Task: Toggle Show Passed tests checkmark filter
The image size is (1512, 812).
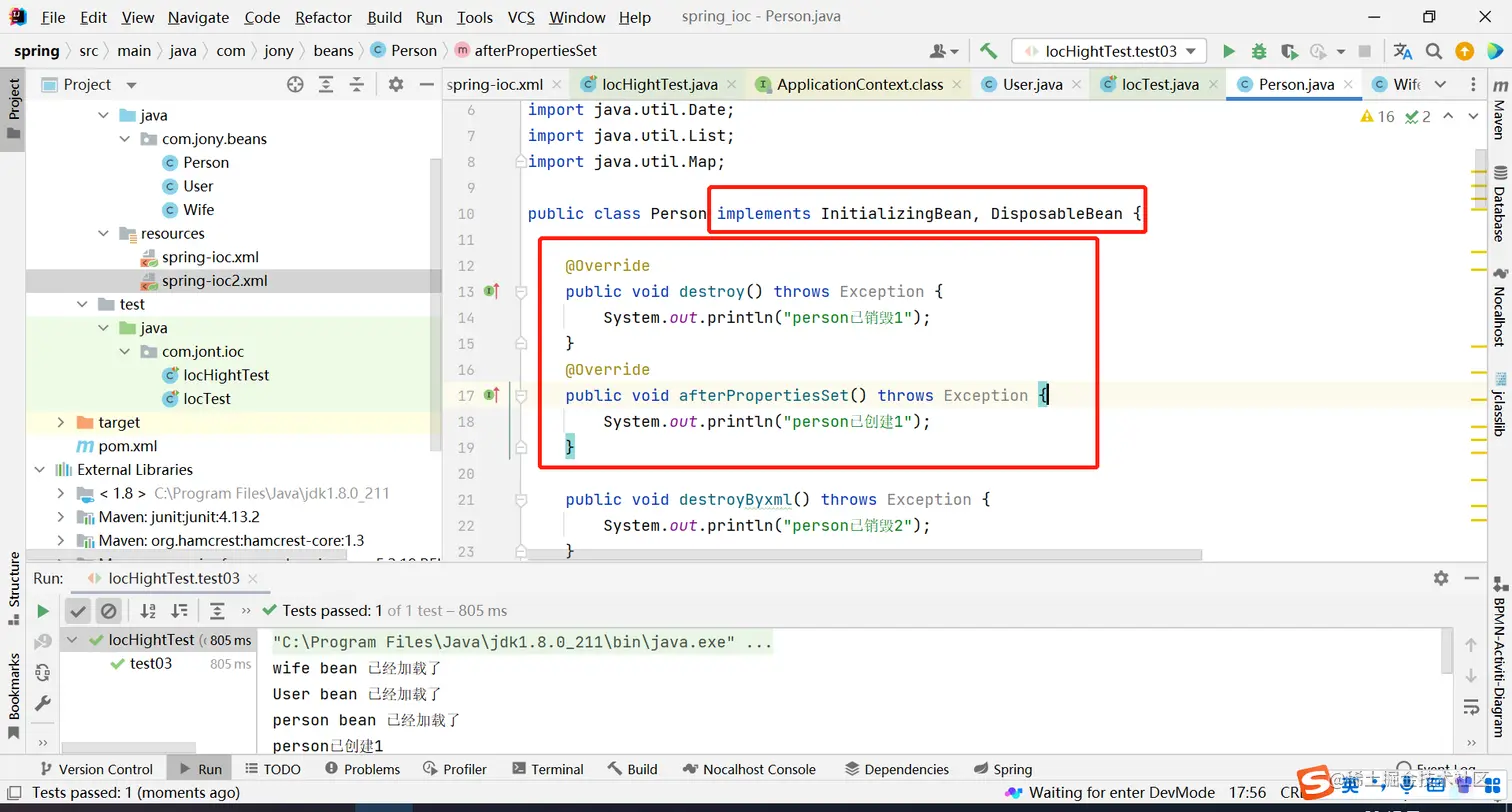Action: [x=78, y=610]
